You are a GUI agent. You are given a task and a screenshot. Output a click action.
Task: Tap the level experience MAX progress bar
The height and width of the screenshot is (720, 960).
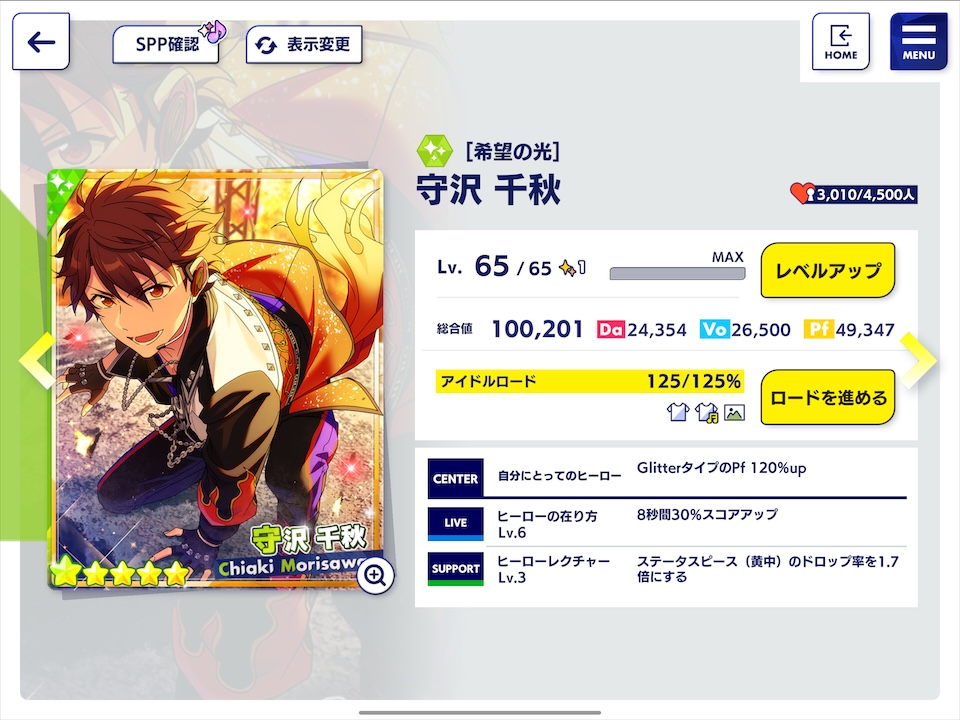point(677,273)
